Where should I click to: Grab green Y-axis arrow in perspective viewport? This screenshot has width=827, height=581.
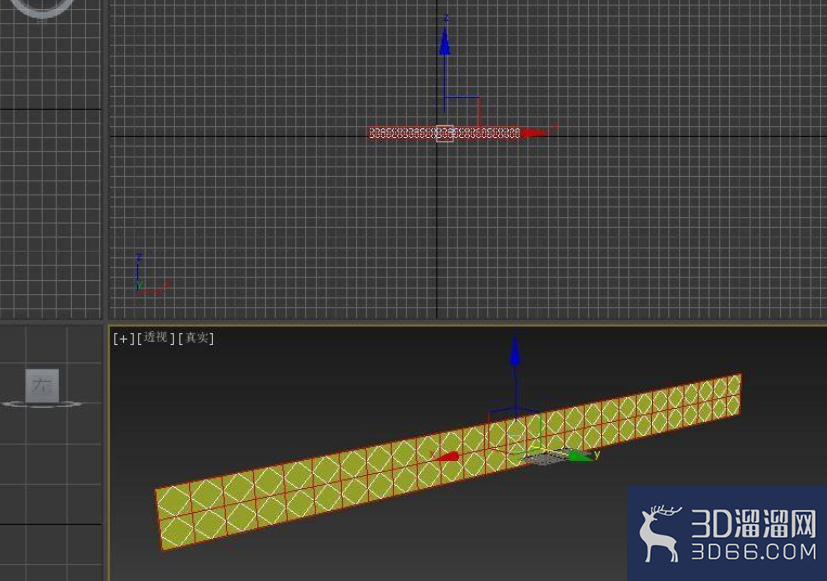580,456
